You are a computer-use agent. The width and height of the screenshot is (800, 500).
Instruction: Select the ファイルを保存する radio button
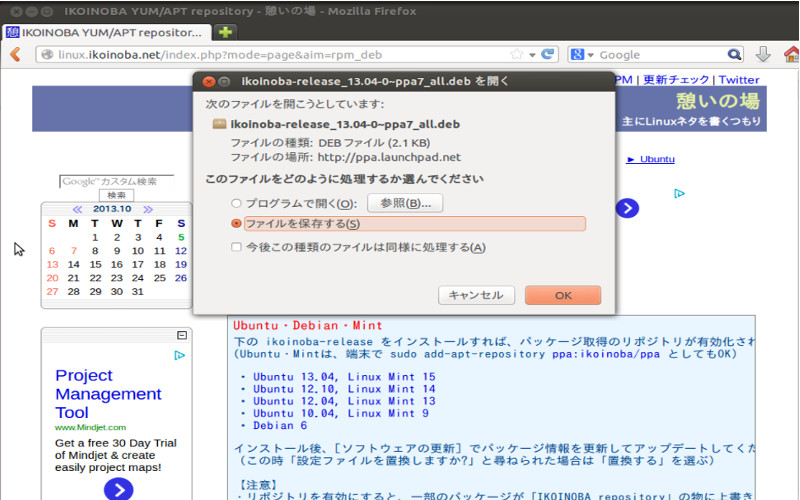(236, 223)
